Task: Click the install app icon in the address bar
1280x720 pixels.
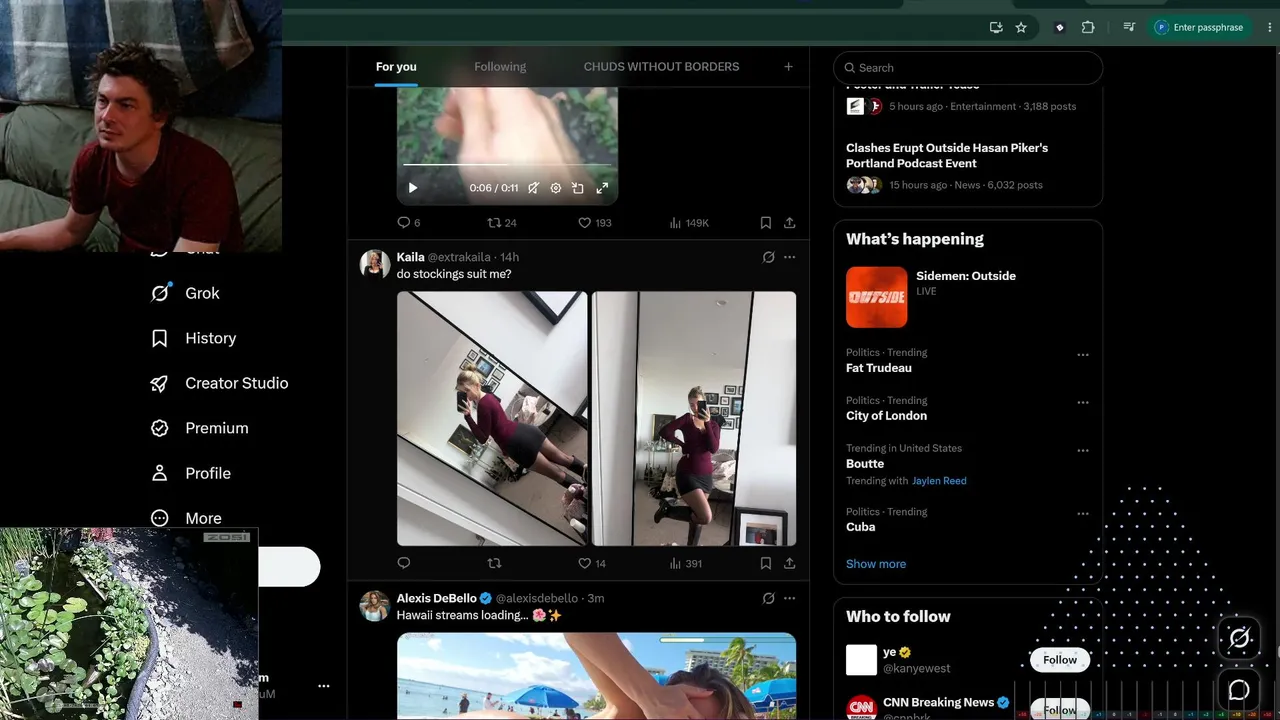Action: coord(996,28)
